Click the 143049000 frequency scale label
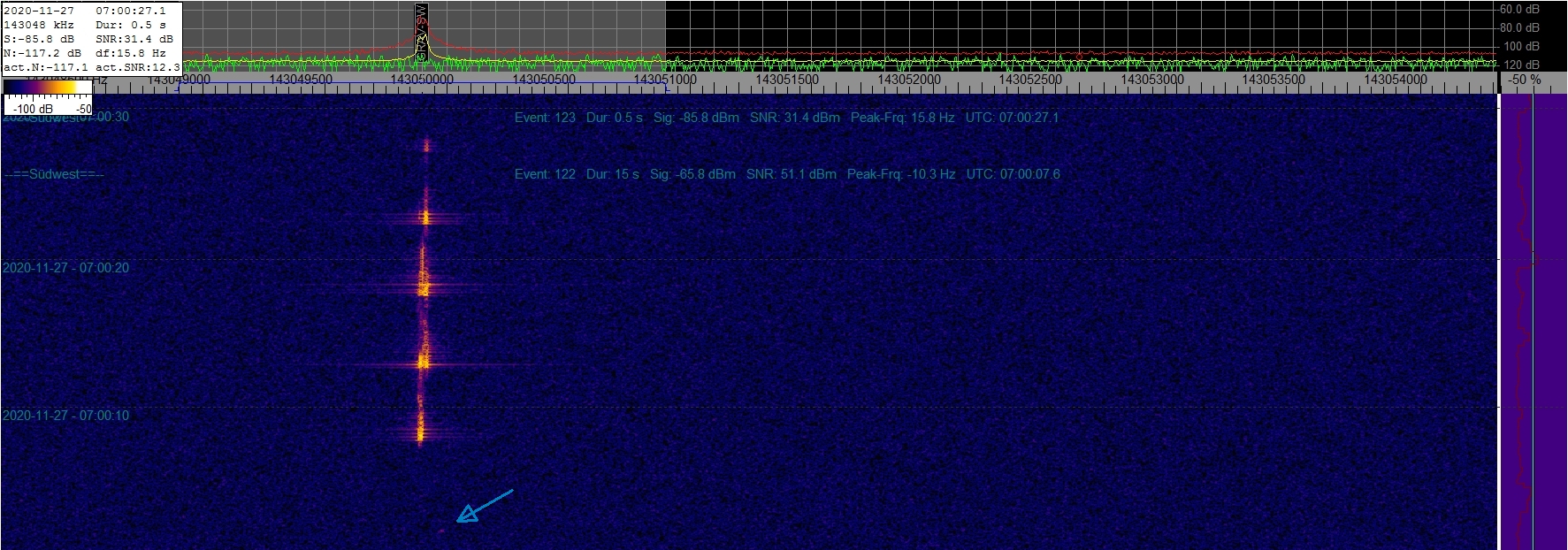Image resolution: width=1568 pixels, height=550 pixels. pyautogui.click(x=178, y=80)
